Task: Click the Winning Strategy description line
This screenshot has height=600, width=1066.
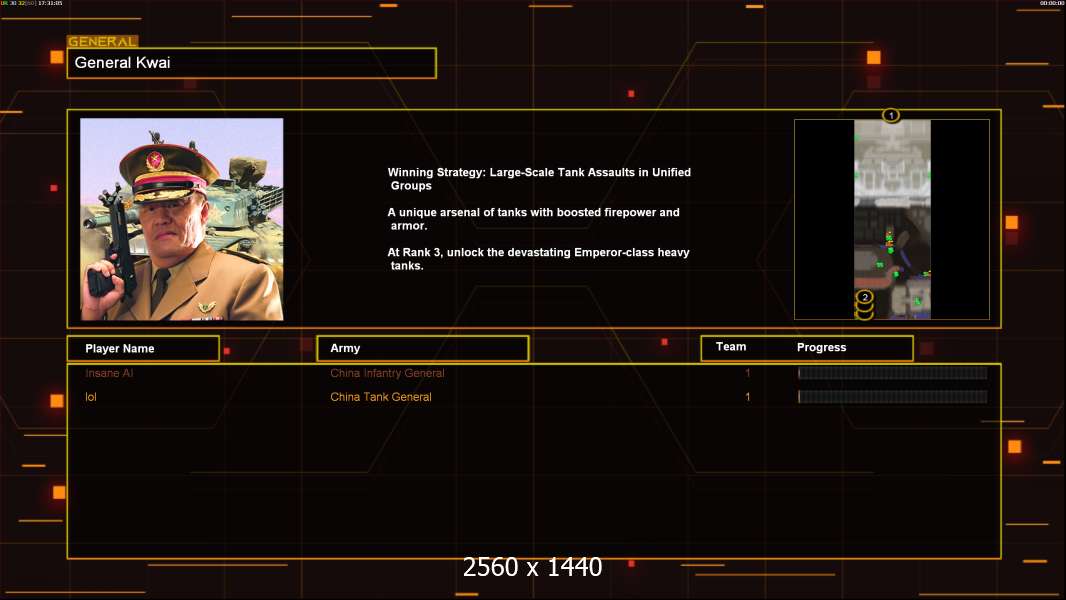Action: click(539, 179)
